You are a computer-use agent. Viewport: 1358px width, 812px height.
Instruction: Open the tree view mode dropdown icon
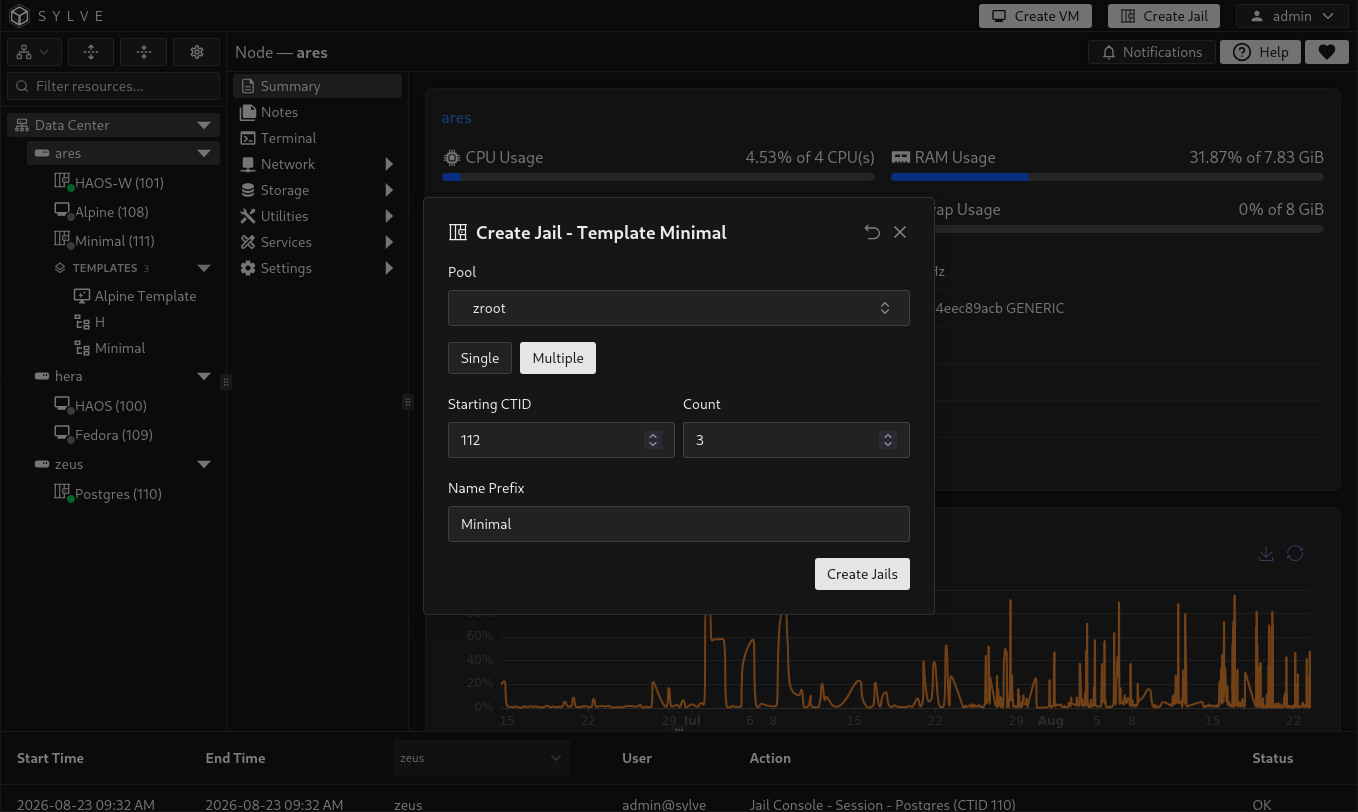click(35, 52)
